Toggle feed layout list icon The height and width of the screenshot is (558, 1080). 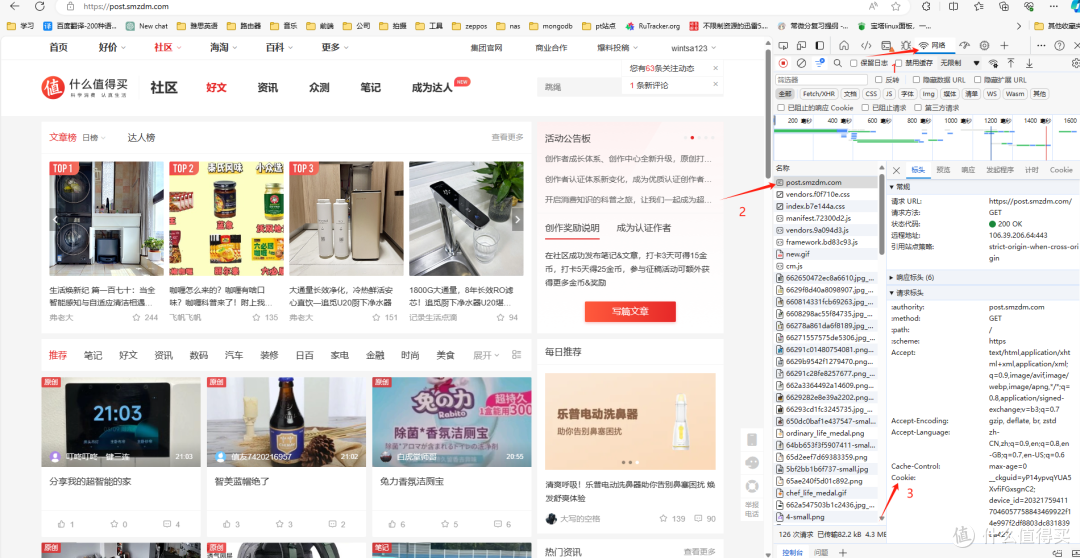(x=517, y=355)
